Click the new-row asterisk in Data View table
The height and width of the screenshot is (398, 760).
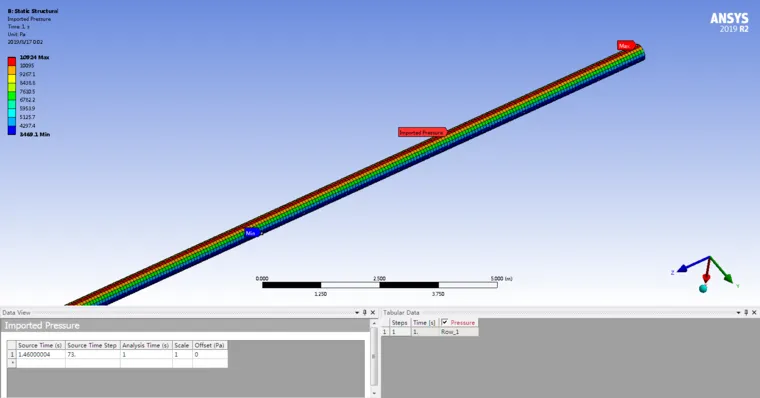12,363
